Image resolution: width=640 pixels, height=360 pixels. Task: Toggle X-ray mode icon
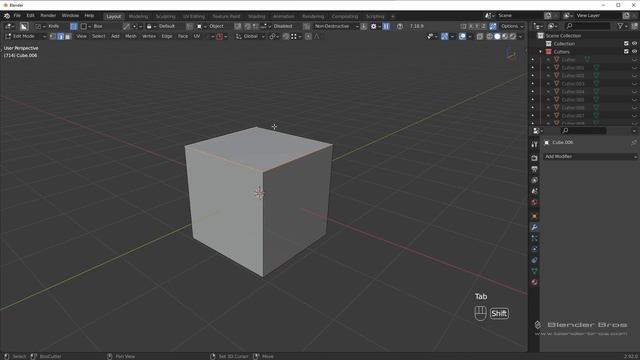click(x=480, y=36)
